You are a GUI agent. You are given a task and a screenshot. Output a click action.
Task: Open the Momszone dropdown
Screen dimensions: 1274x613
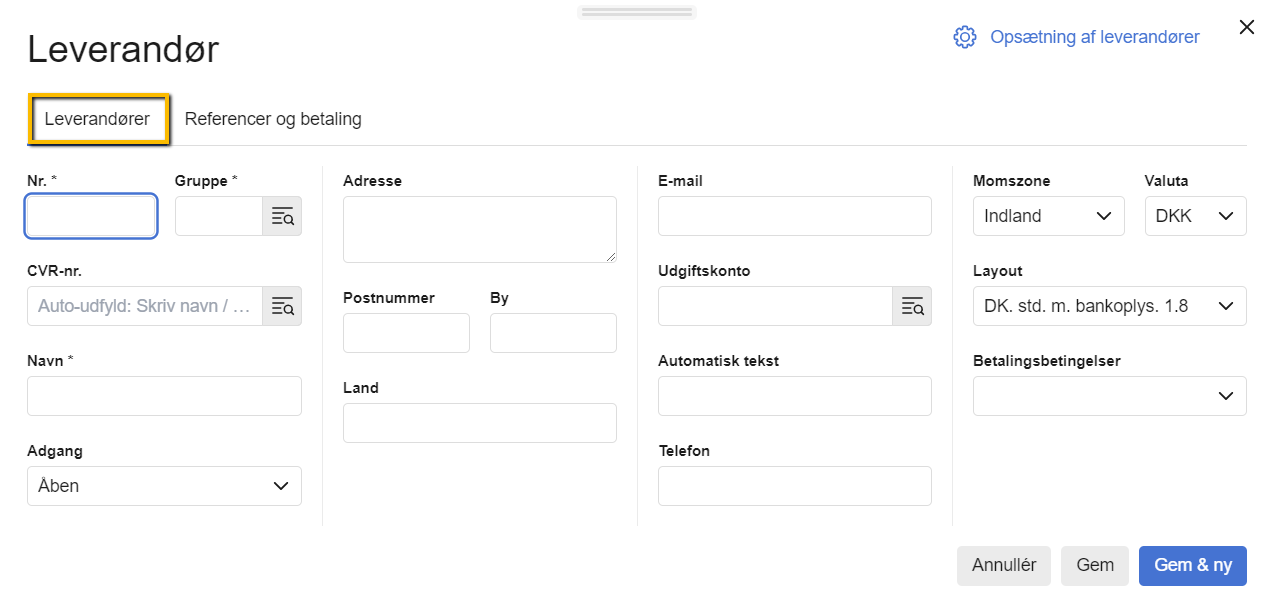click(x=1048, y=216)
